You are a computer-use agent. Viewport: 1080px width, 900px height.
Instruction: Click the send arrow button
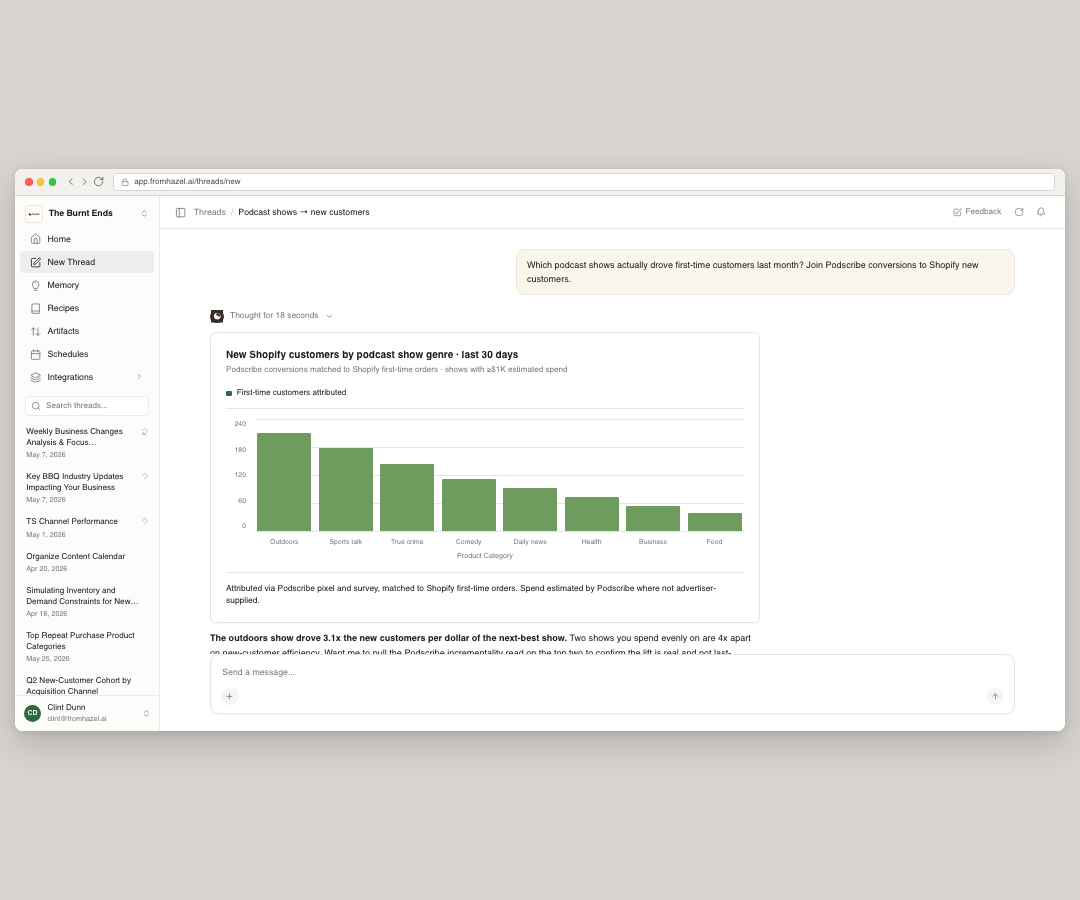995,696
